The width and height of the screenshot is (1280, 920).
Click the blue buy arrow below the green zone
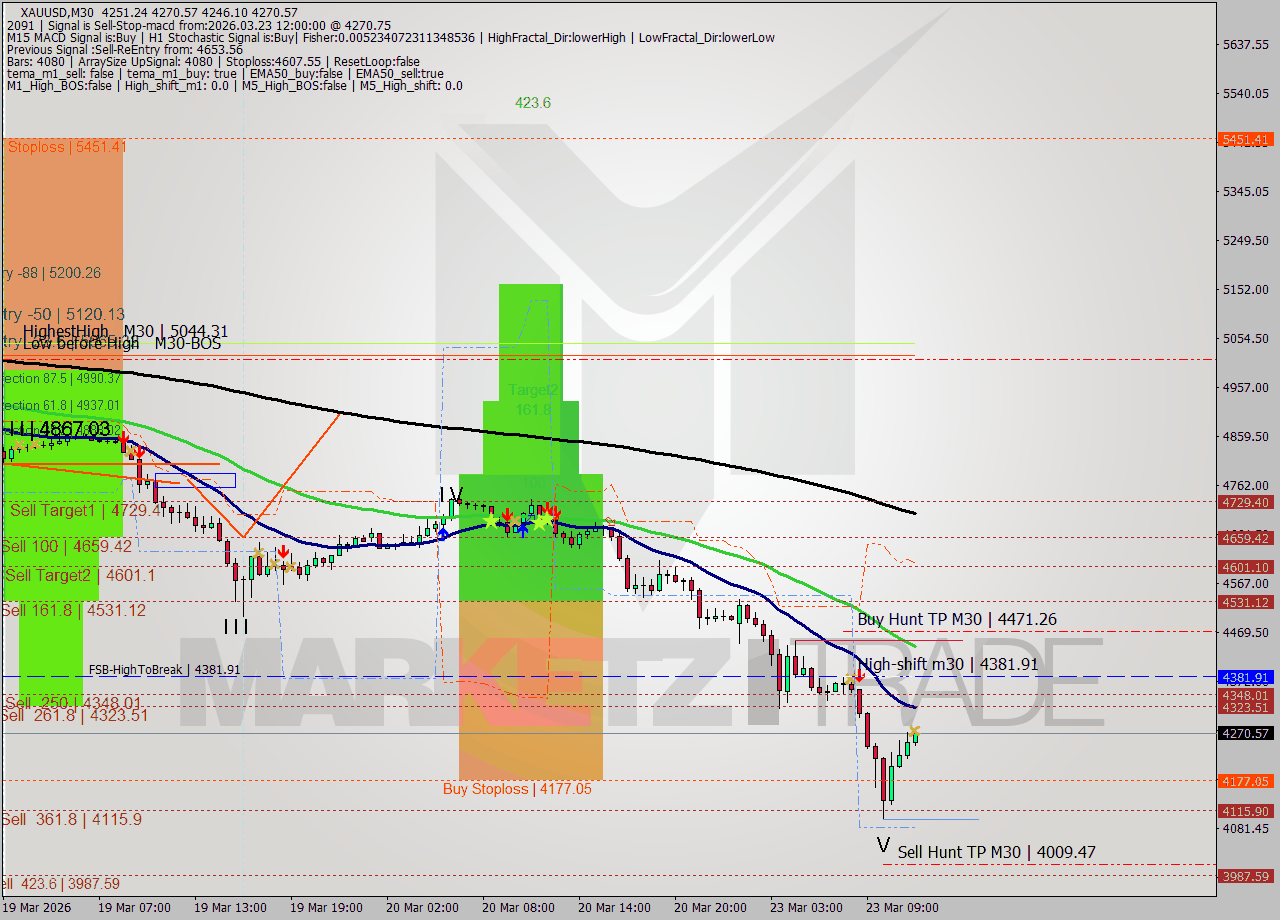point(523,531)
